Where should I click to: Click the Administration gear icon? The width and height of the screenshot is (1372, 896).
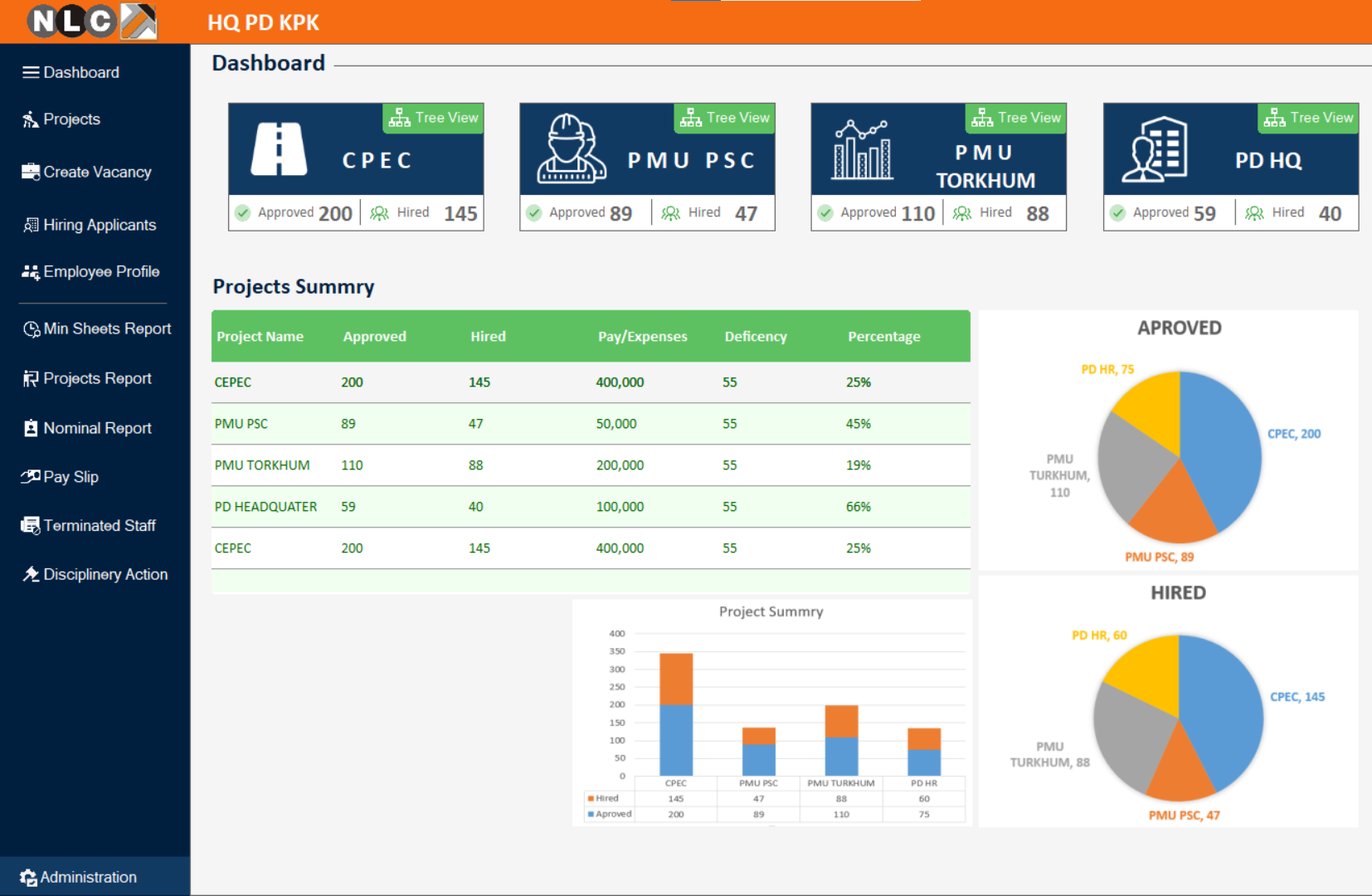pos(28,877)
